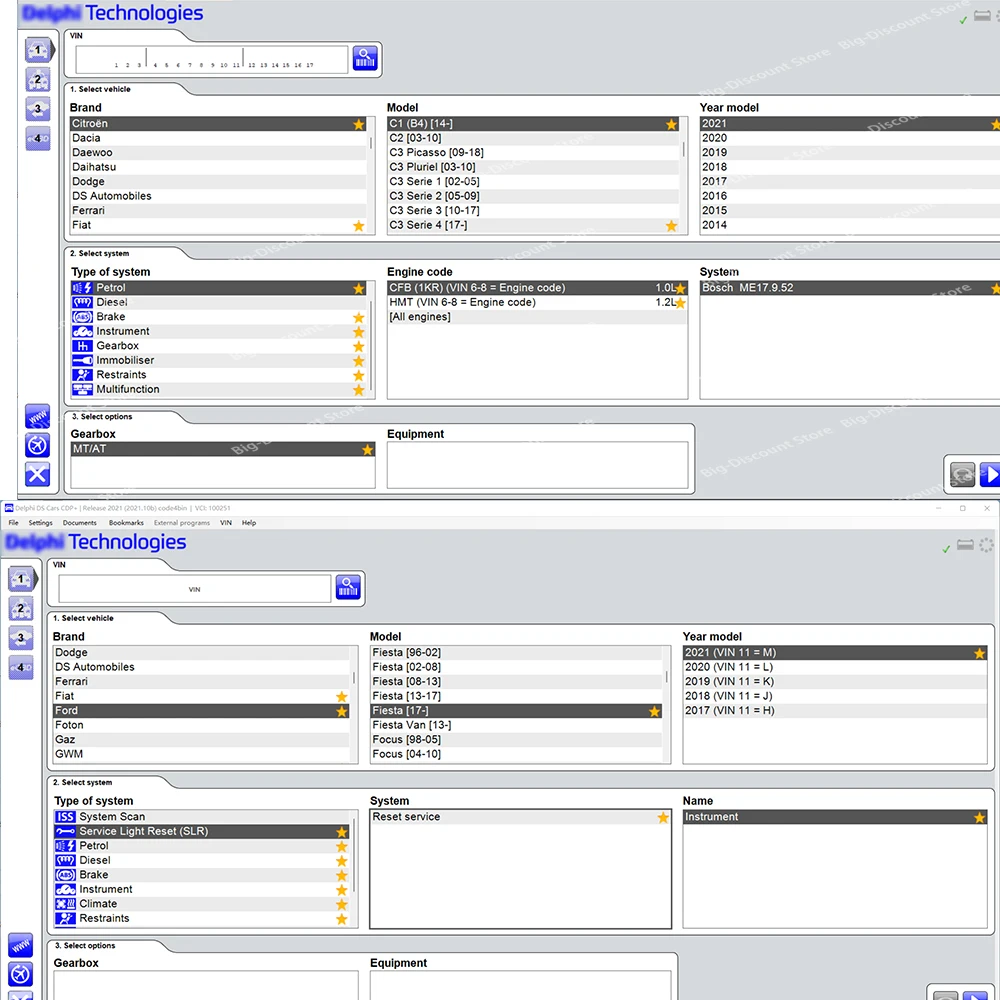
Task: Click the VIN entry field on Citroën screen
Action: (x=212, y=59)
